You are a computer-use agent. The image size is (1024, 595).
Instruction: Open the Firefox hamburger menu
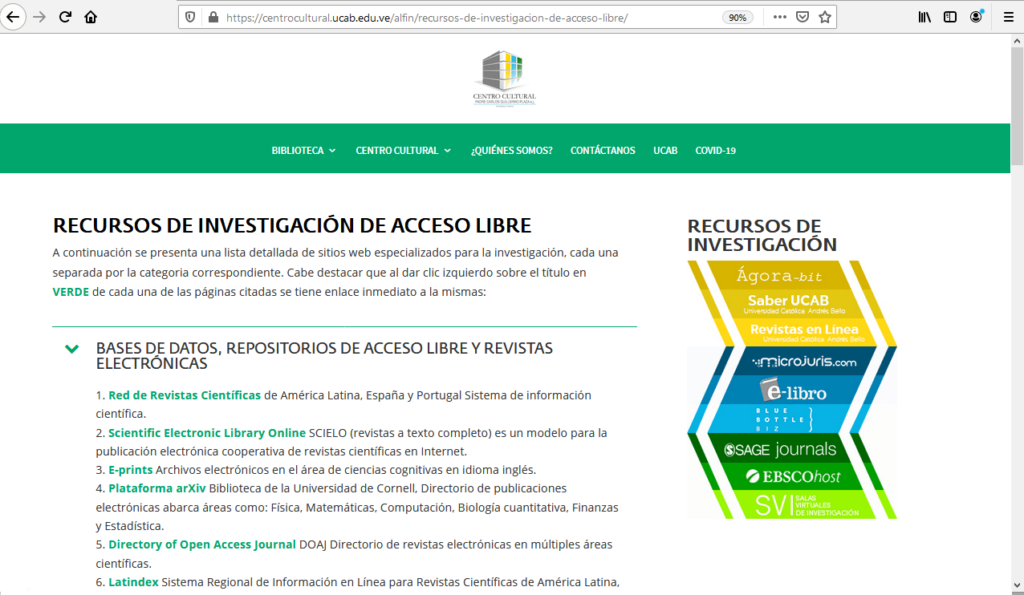tap(1008, 17)
